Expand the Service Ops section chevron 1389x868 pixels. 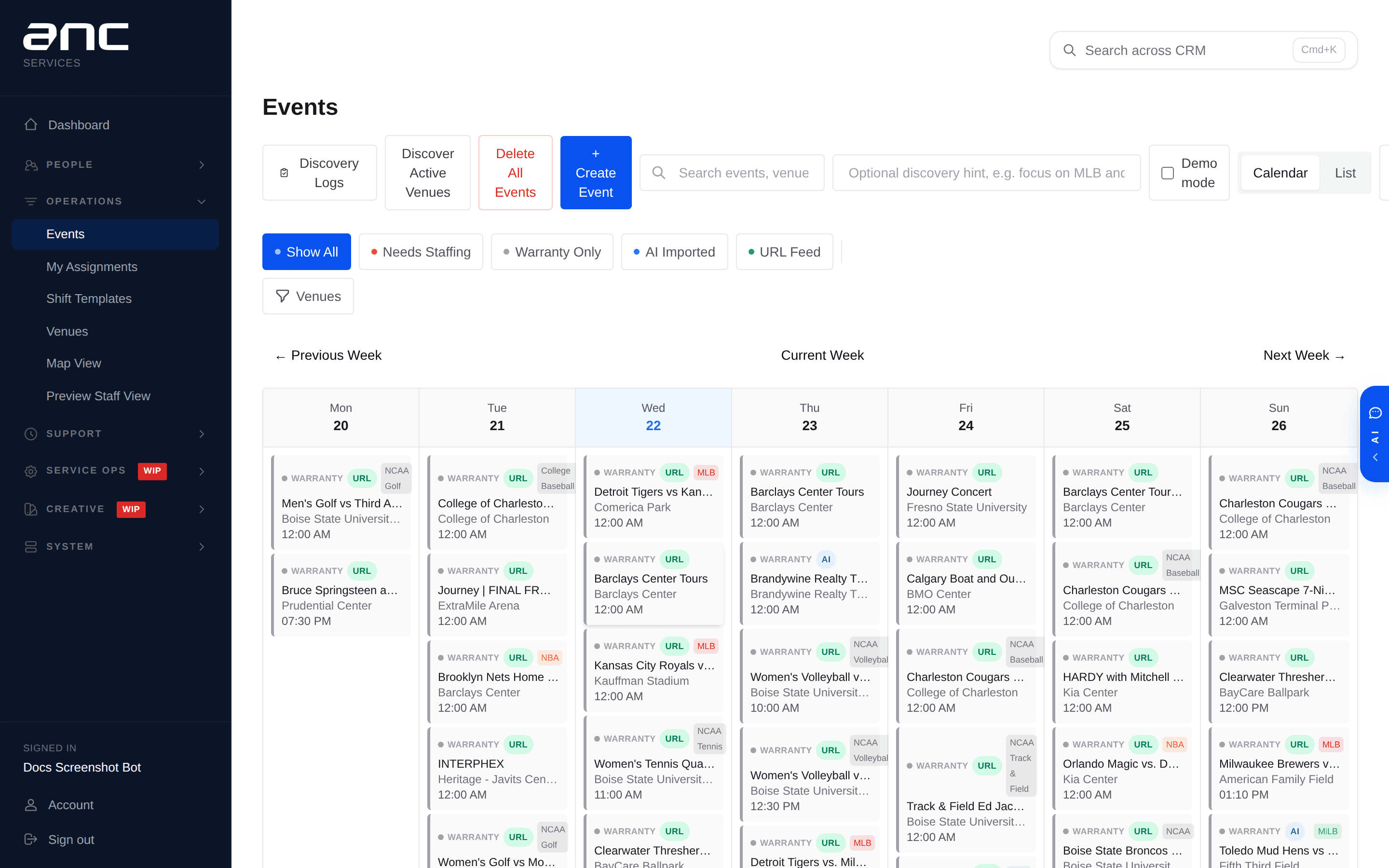[x=202, y=471]
